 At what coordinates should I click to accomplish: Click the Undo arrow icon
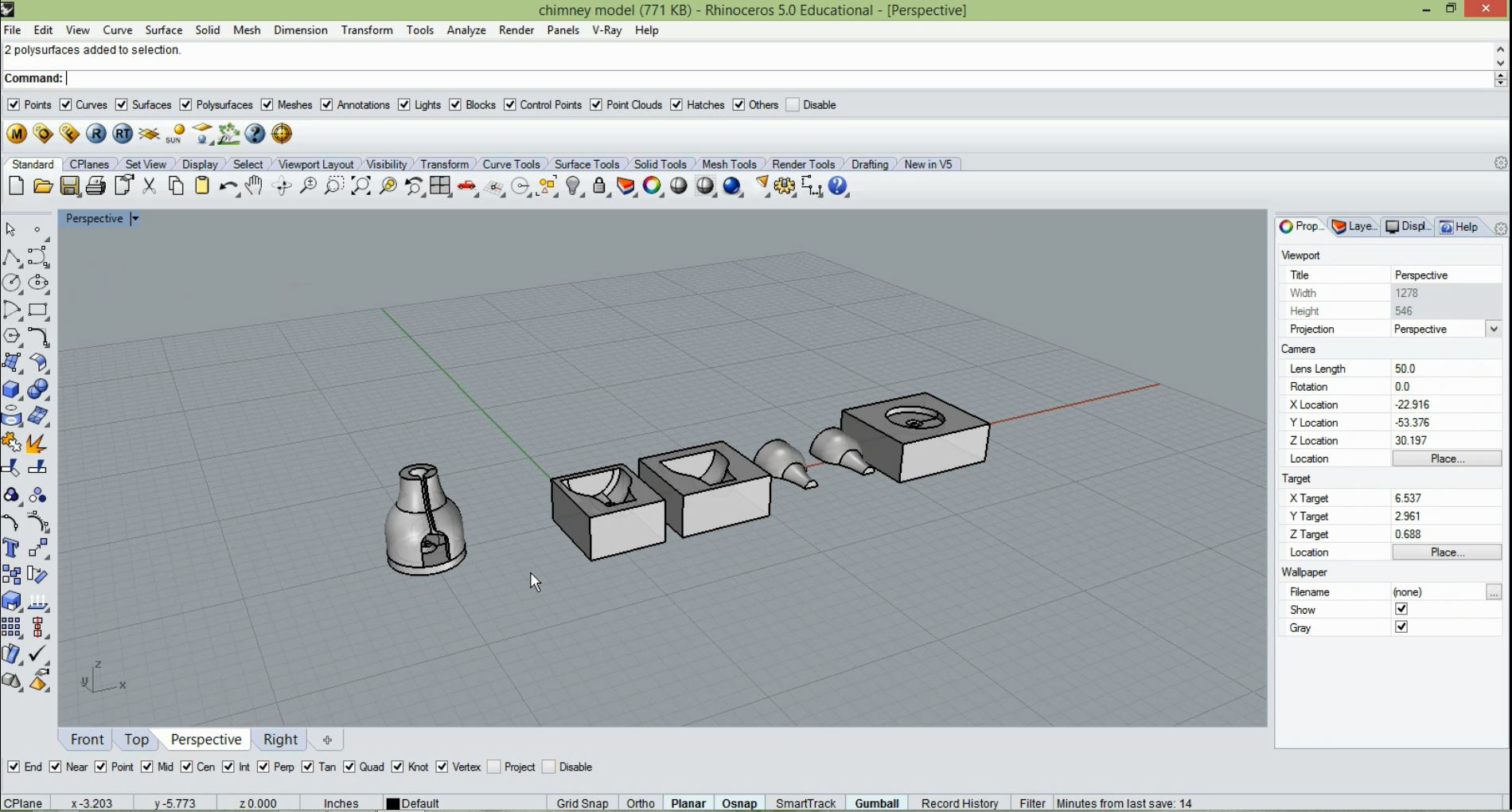coord(228,186)
